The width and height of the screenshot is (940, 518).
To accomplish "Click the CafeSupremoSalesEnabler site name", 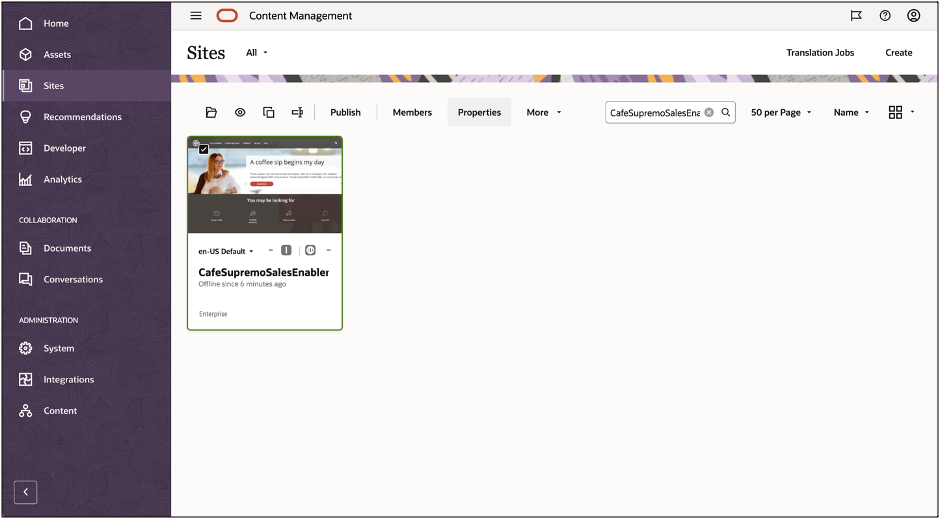I will (x=264, y=272).
